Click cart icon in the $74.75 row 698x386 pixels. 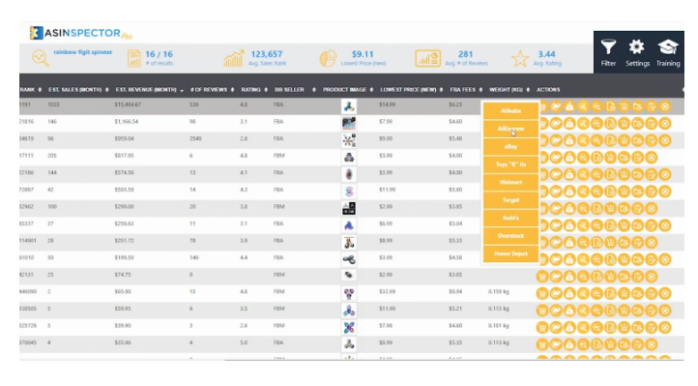point(542,276)
